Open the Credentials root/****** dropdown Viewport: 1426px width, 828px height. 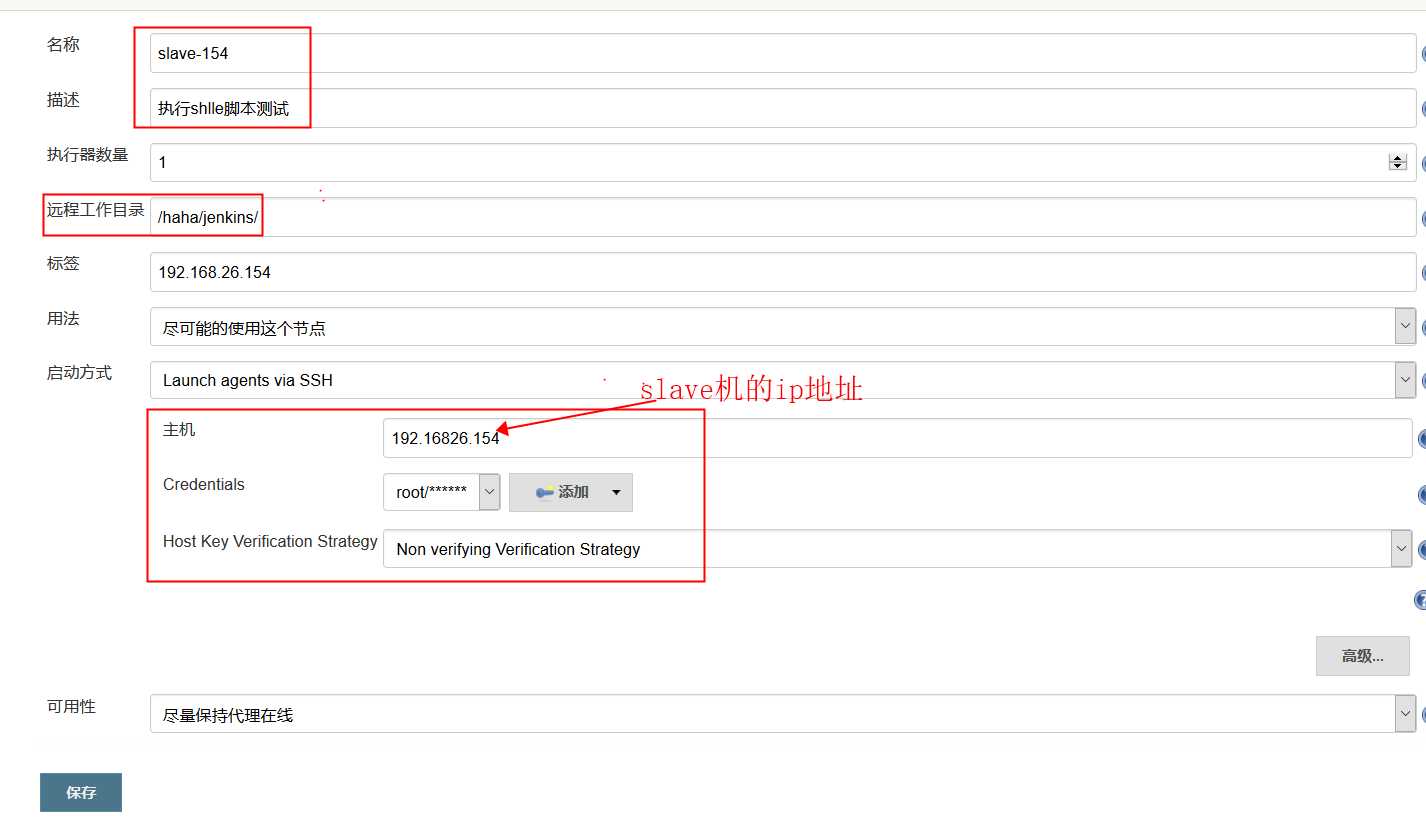click(x=441, y=492)
